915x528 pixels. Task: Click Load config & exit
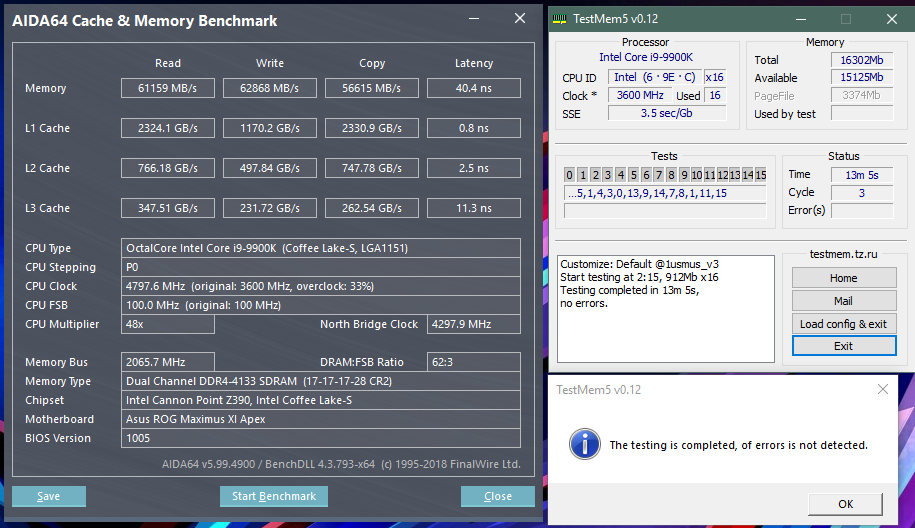843,324
